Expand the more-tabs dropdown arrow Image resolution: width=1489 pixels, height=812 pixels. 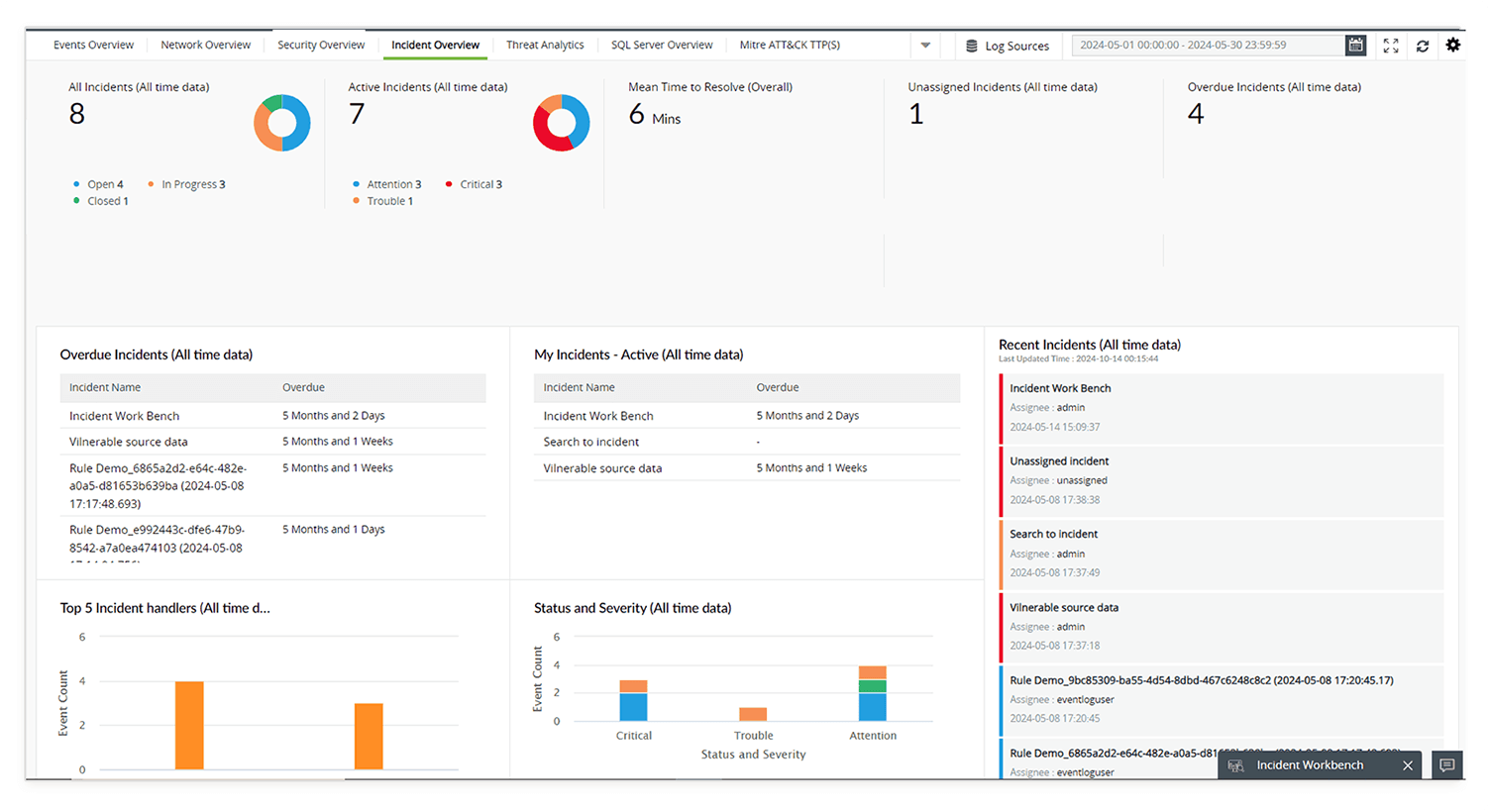click(925, 45)
